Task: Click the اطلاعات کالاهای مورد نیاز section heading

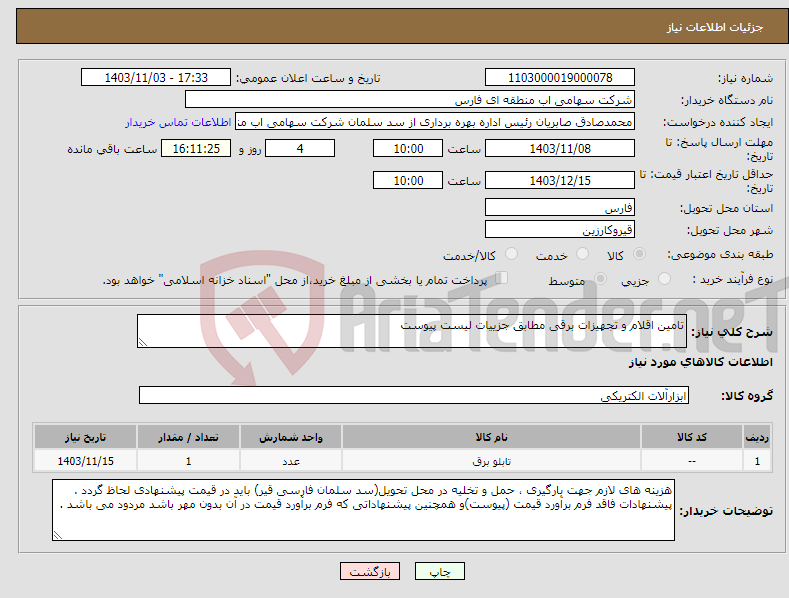Action: click(x=700, y=362)
